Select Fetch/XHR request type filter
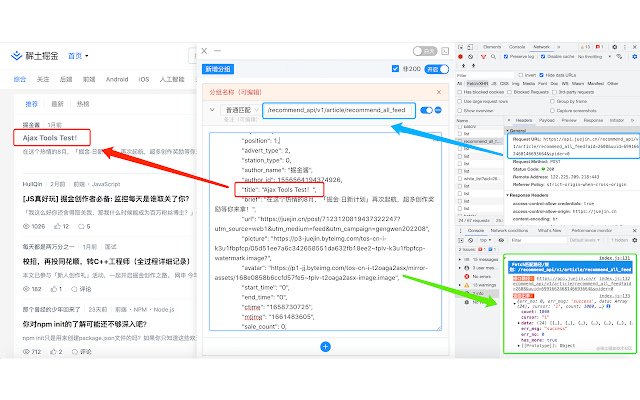 click(x=477, y=84)
